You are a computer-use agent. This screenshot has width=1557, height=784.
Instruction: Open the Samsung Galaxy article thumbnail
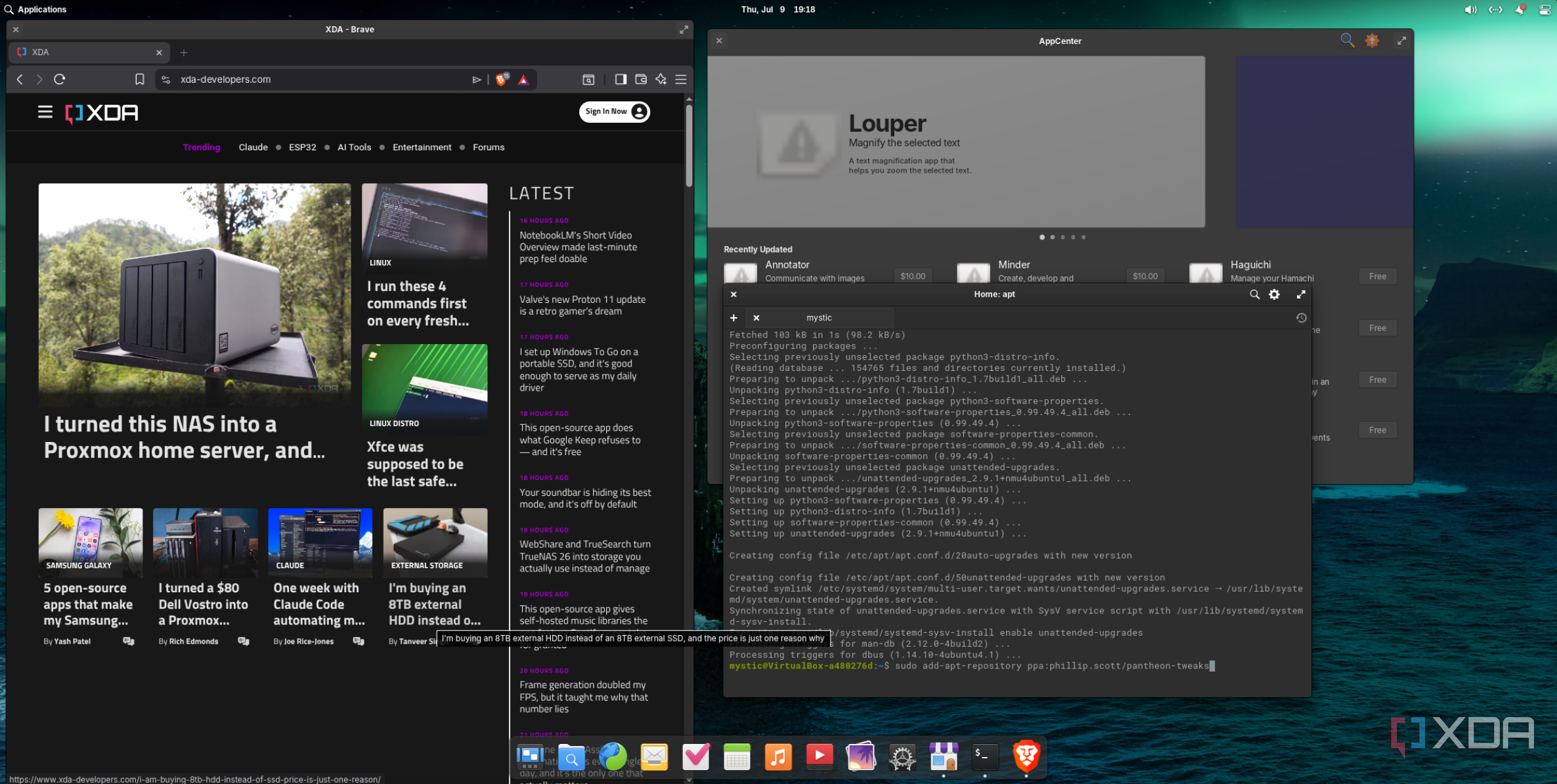click(91, 542)
